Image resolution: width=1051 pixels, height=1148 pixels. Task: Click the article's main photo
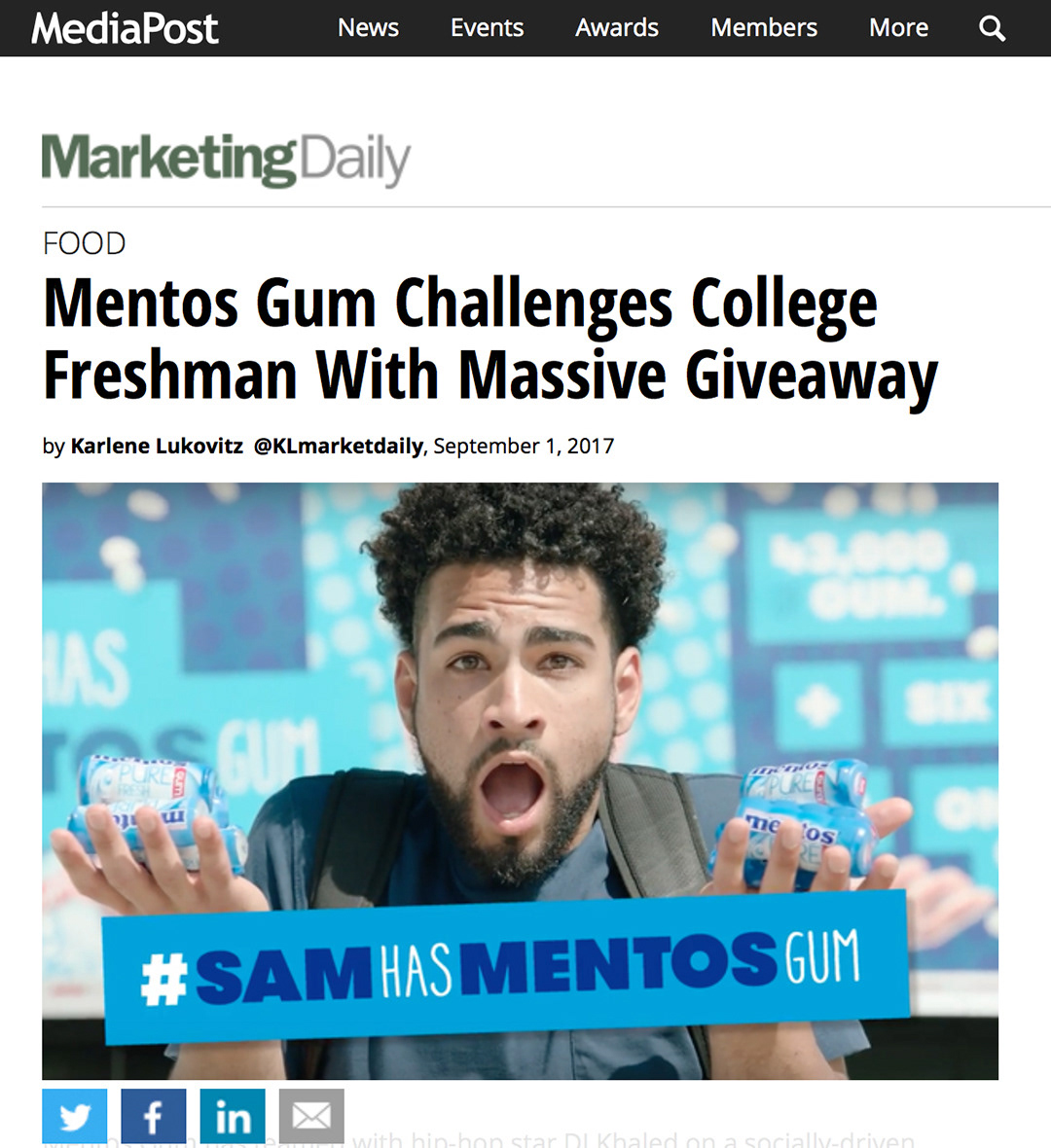[x=520, y=780]
